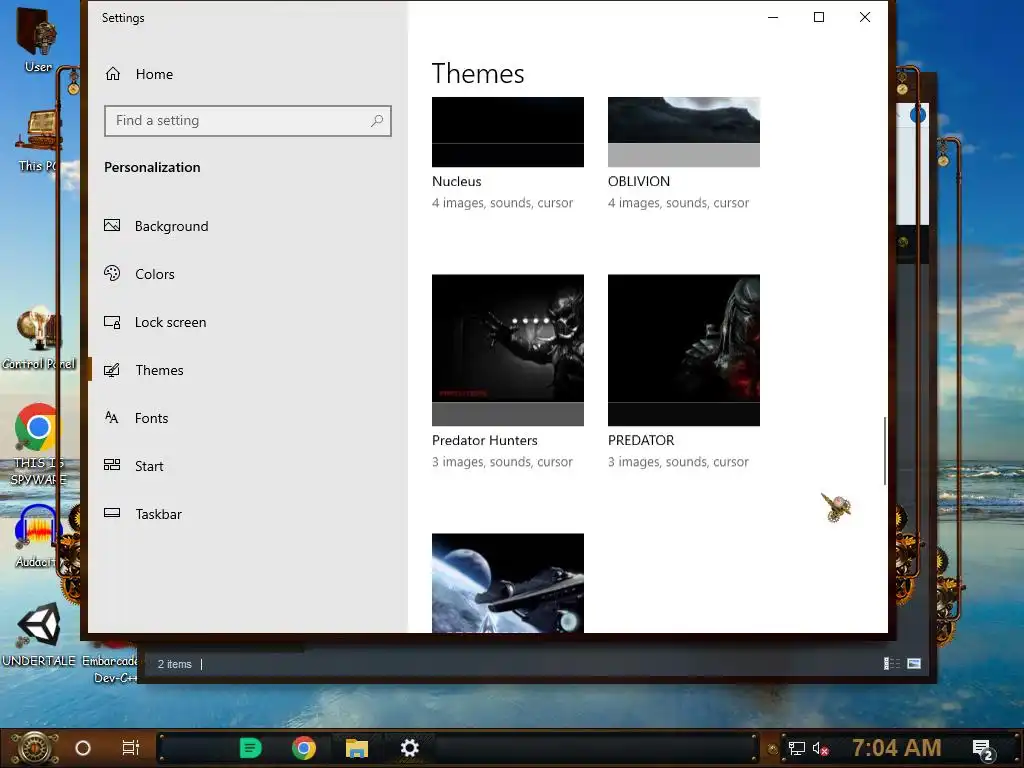This screenshot has height=768, width=1024.
Task: Click the Colors palette icon
Action: [112, 273]
